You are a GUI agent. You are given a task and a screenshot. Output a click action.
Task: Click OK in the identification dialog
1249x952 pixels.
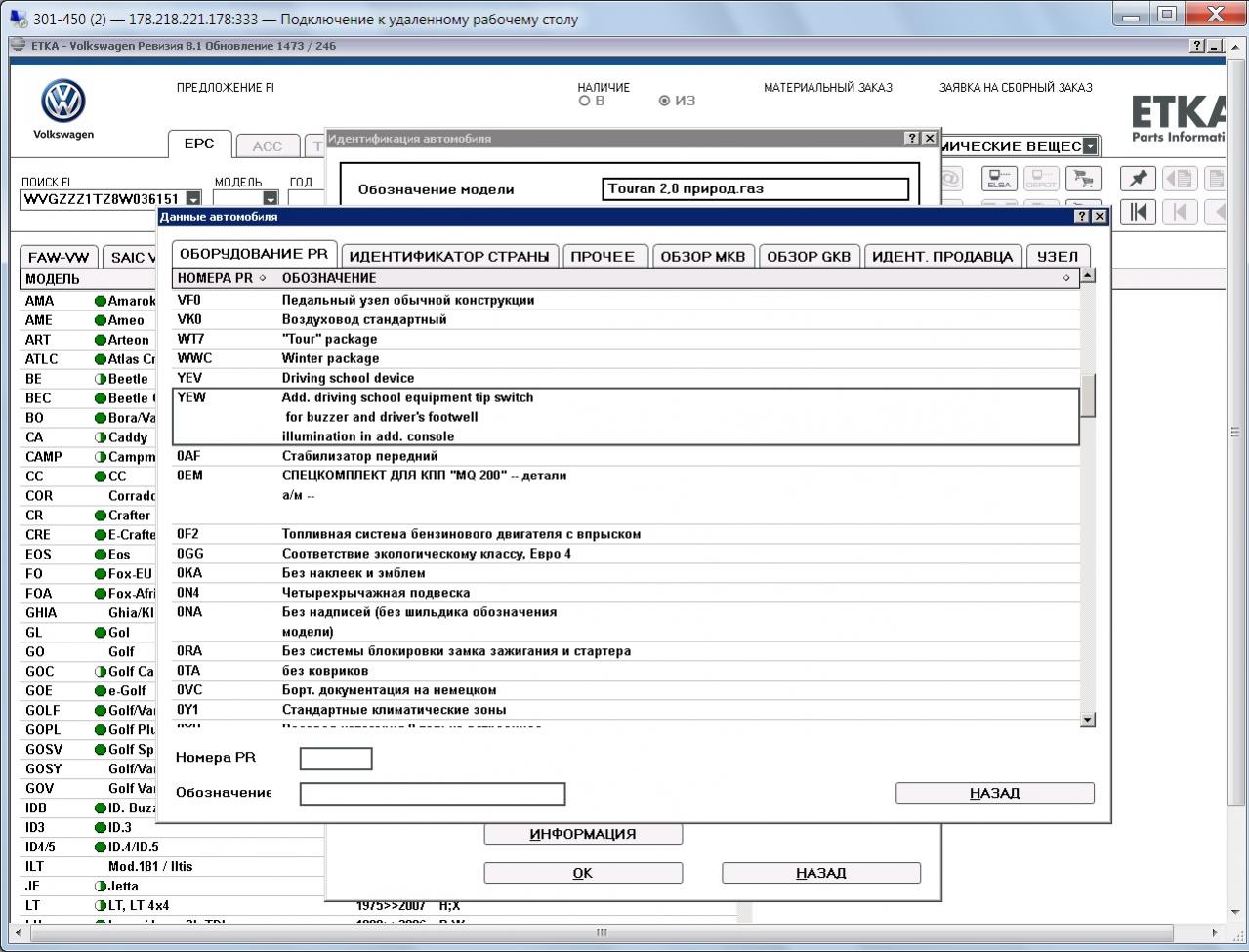583,873
